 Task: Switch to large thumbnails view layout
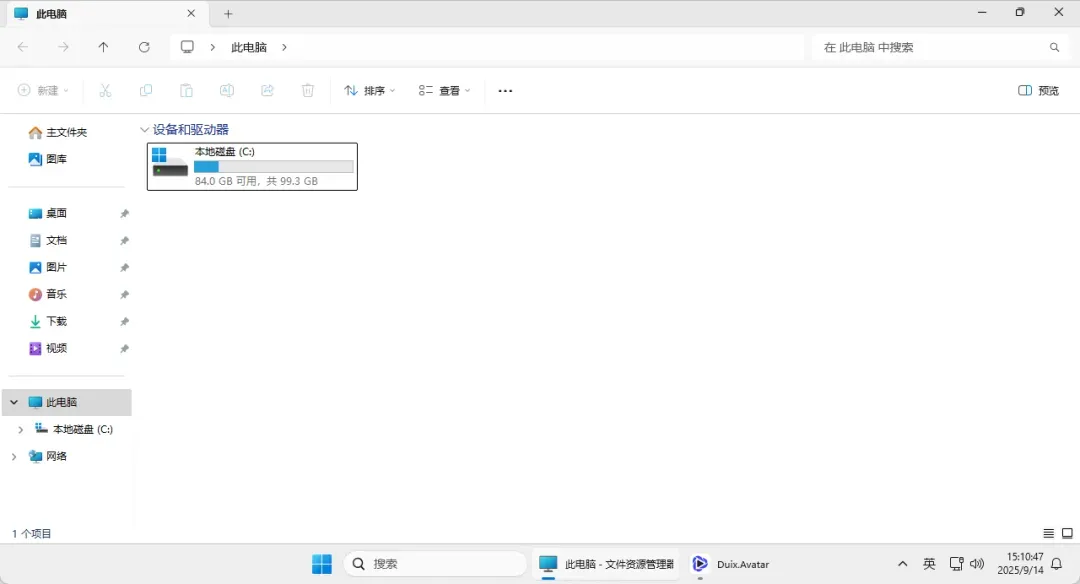[x=1067, y=534]
